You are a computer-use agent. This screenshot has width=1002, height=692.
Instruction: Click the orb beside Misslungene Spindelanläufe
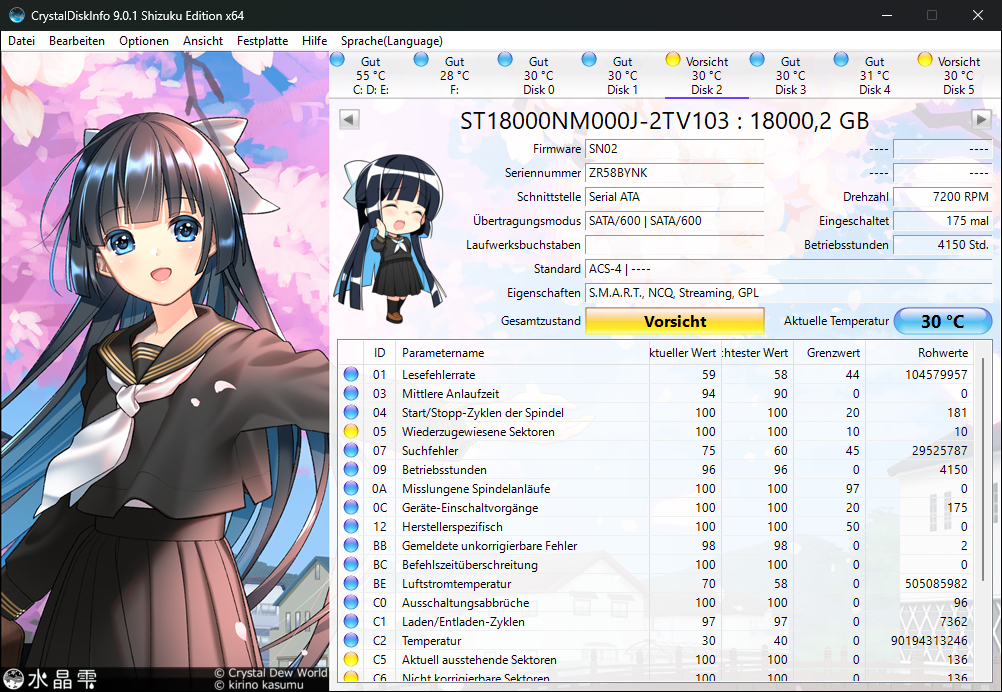[351, 489]
